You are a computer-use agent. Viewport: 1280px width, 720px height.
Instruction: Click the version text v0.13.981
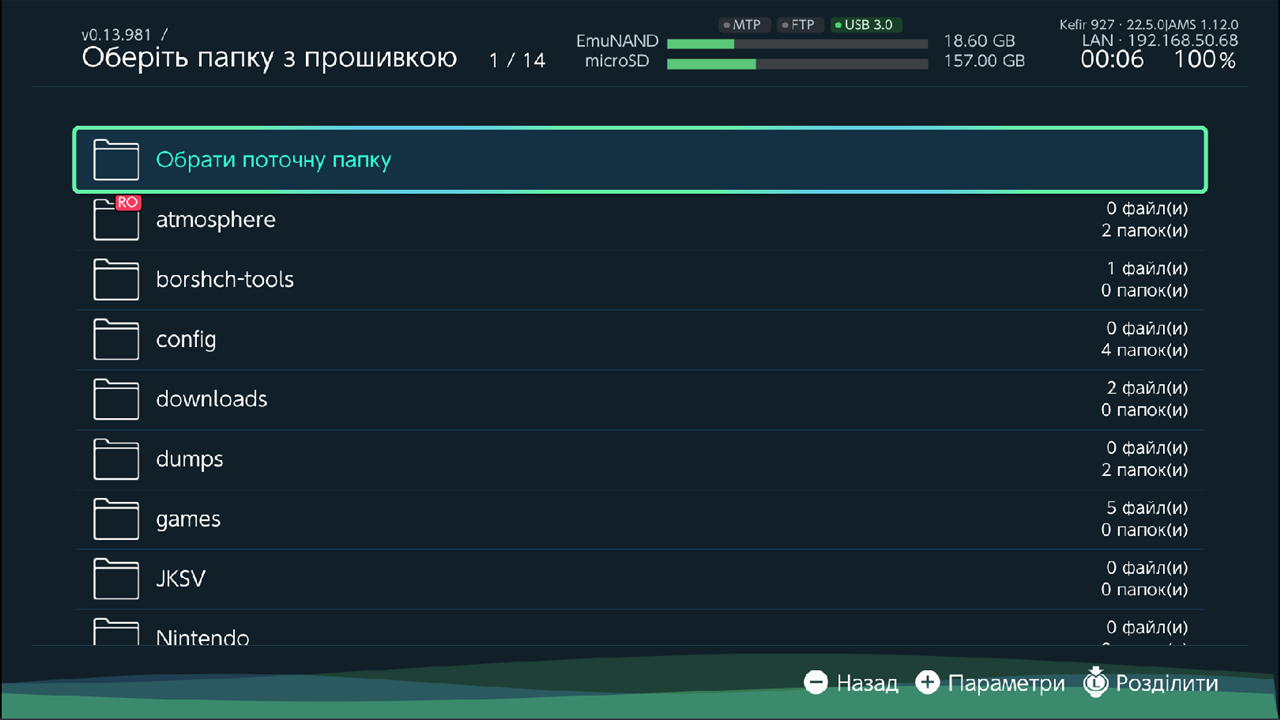(x=119, y=35)
